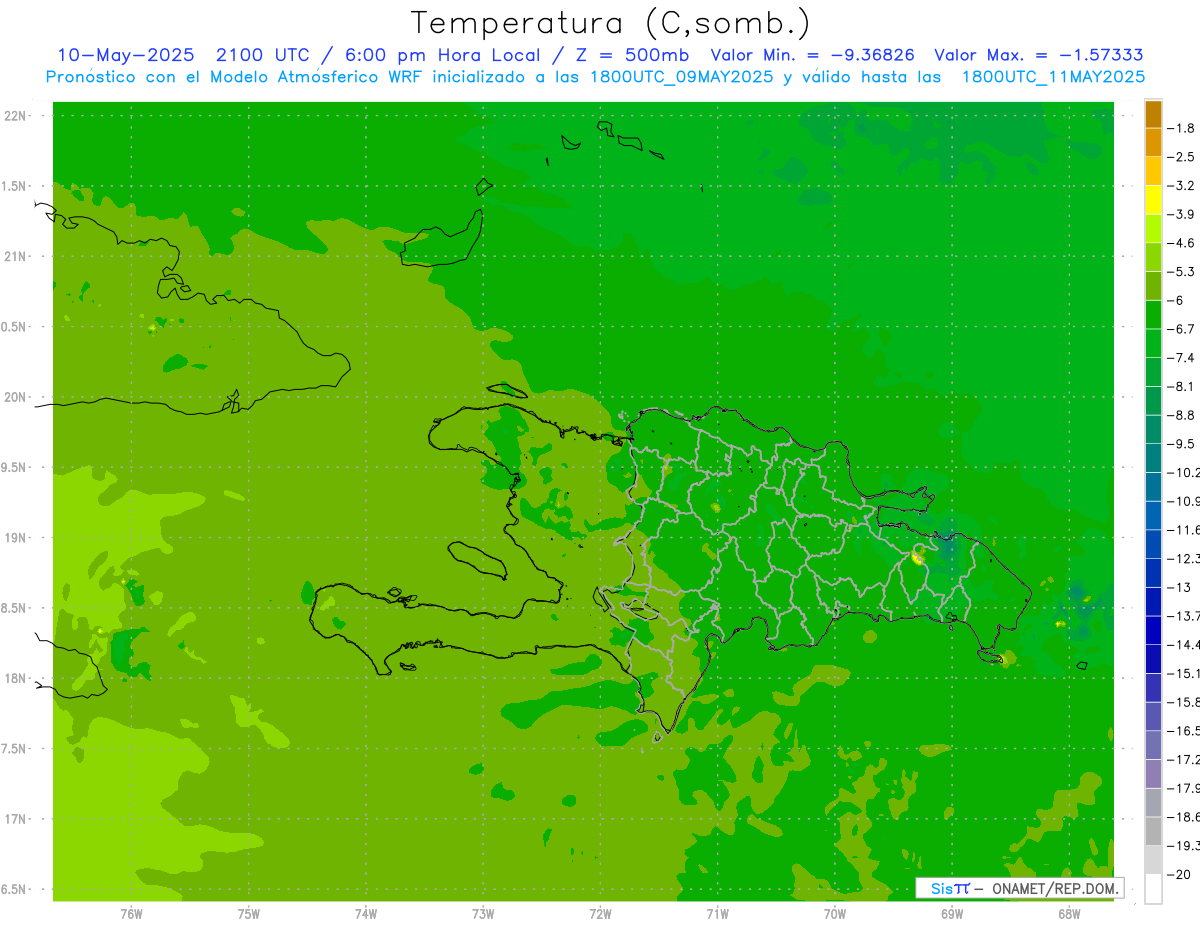
Task: Click the olive green swatch between -5.3 and -6
Action: 1153,286
